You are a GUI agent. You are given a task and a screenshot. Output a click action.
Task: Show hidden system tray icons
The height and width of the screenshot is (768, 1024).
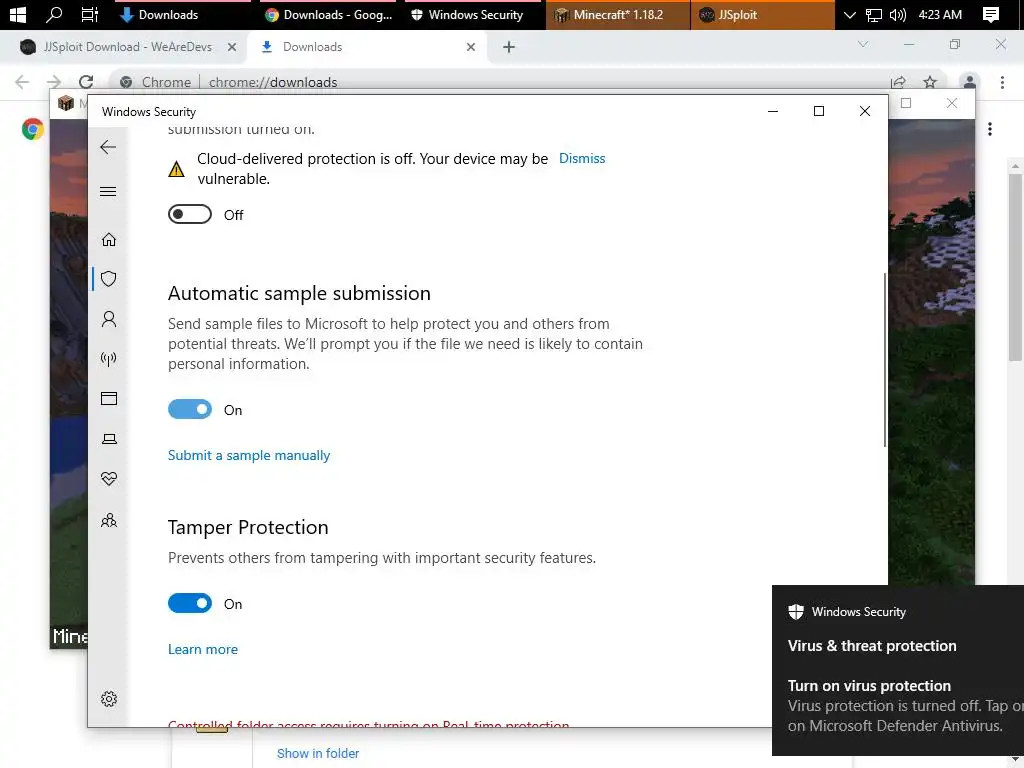tap(849, 14)
